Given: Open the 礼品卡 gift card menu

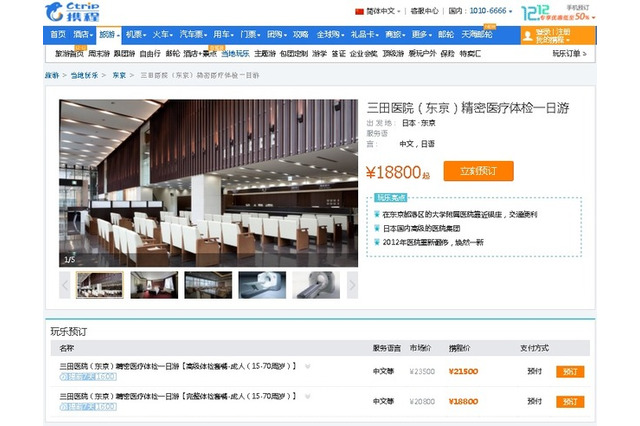Looking at the screenshot, I should click(x=364, y=35).
